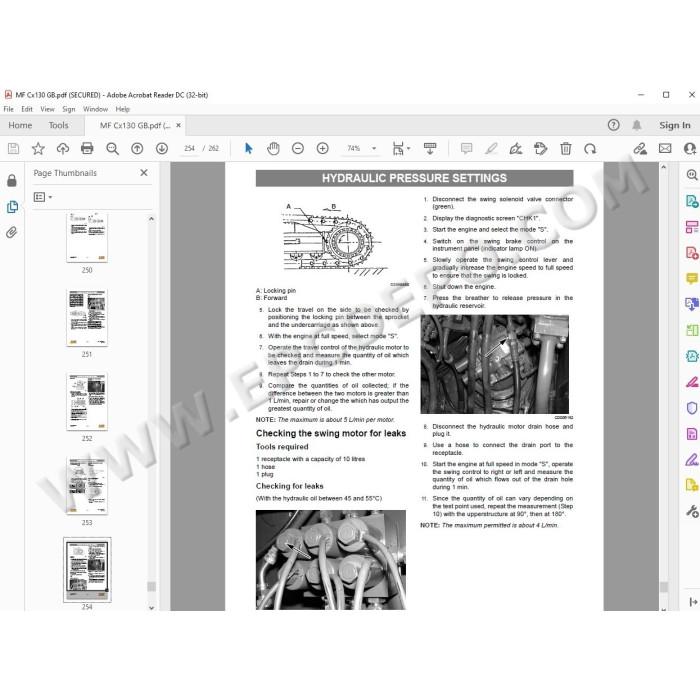Zoom out with the minus icon

coord(298,148)
